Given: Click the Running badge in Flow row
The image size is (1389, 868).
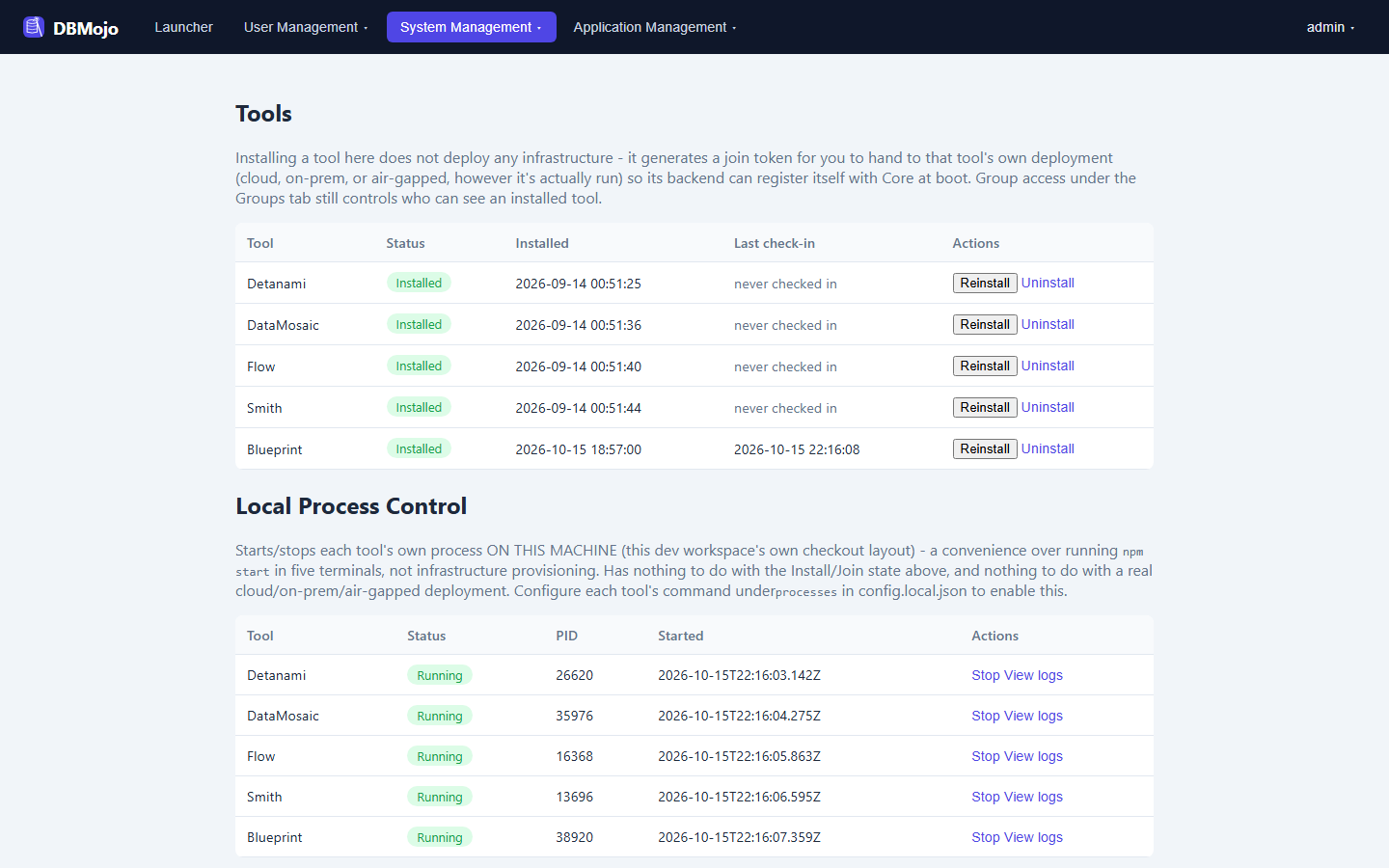Looking at the screenshot, I should (439, 756).
